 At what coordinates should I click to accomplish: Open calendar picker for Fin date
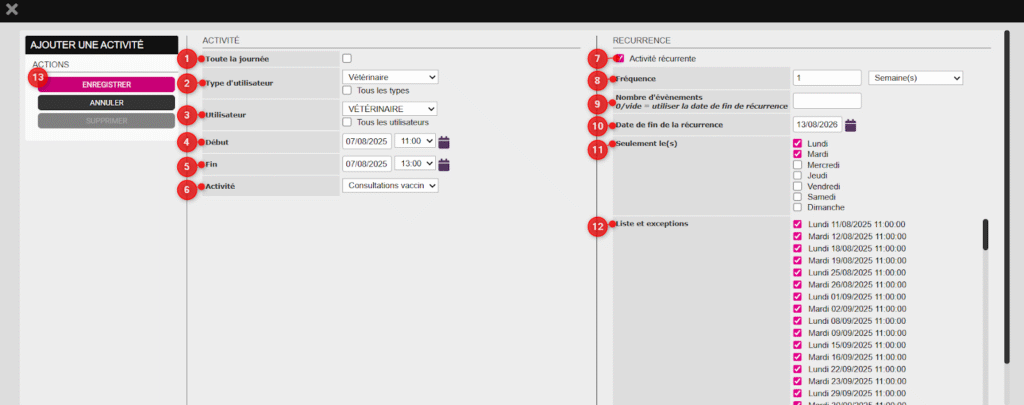pyautogui.click(x=445, y=165)
